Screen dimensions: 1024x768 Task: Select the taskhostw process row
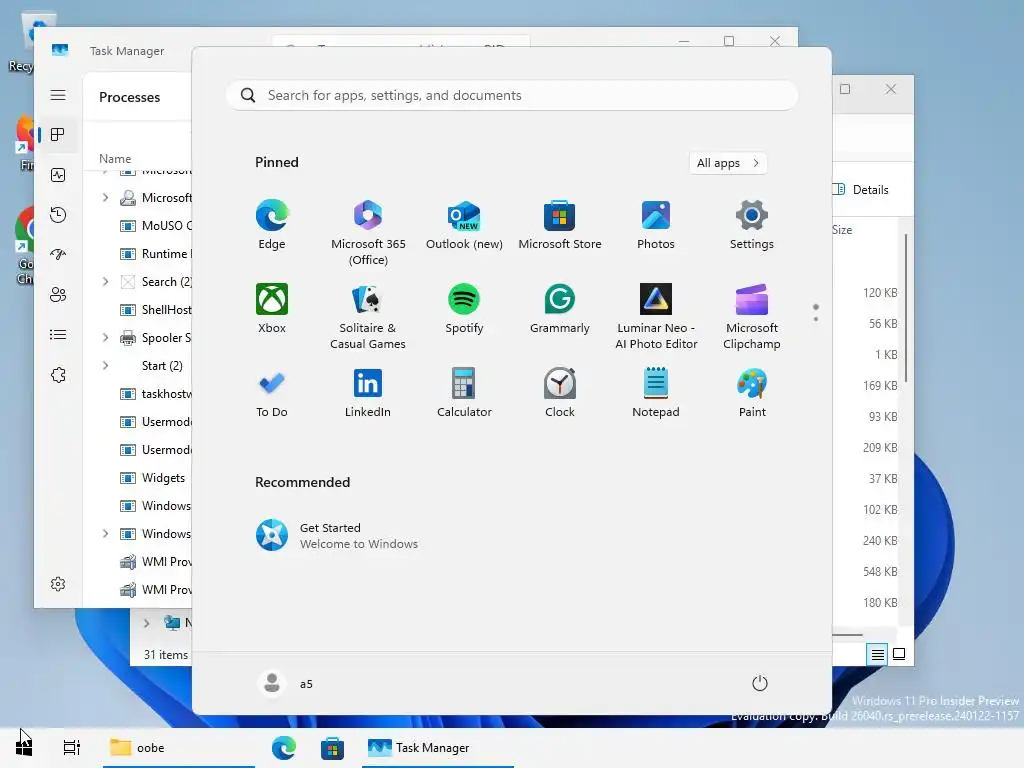tap(139, 394)
